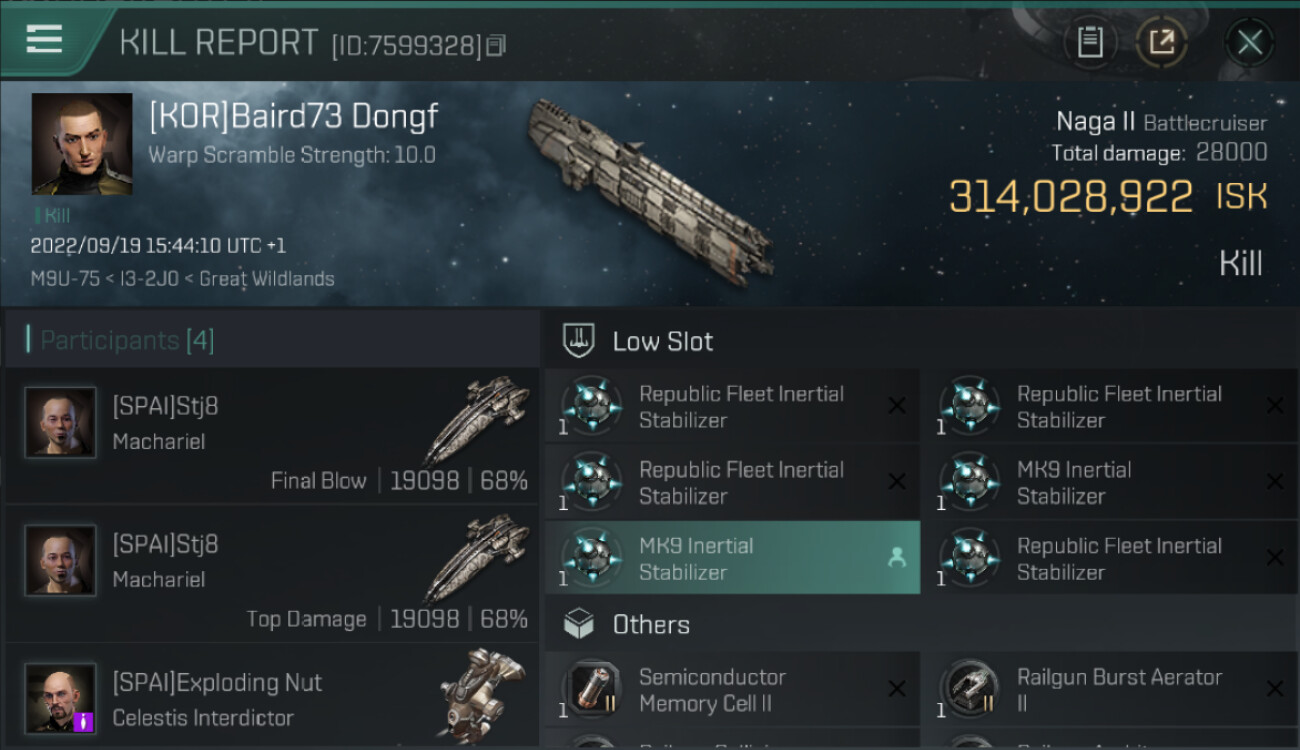
Task: Click Baird73 Dongf's character portrait
Action: pos(82,144)
